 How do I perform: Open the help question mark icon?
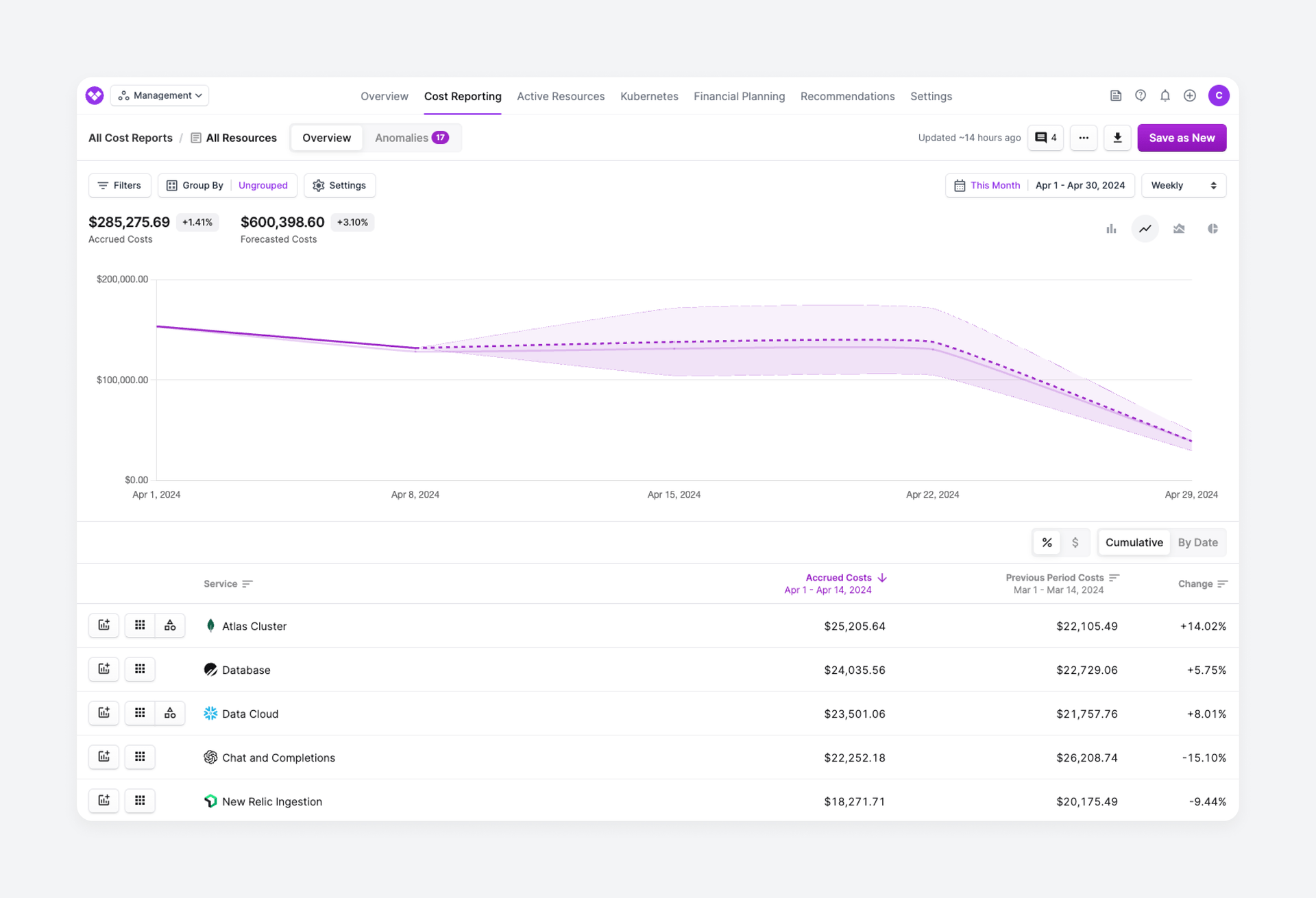tap(1141, 96)
